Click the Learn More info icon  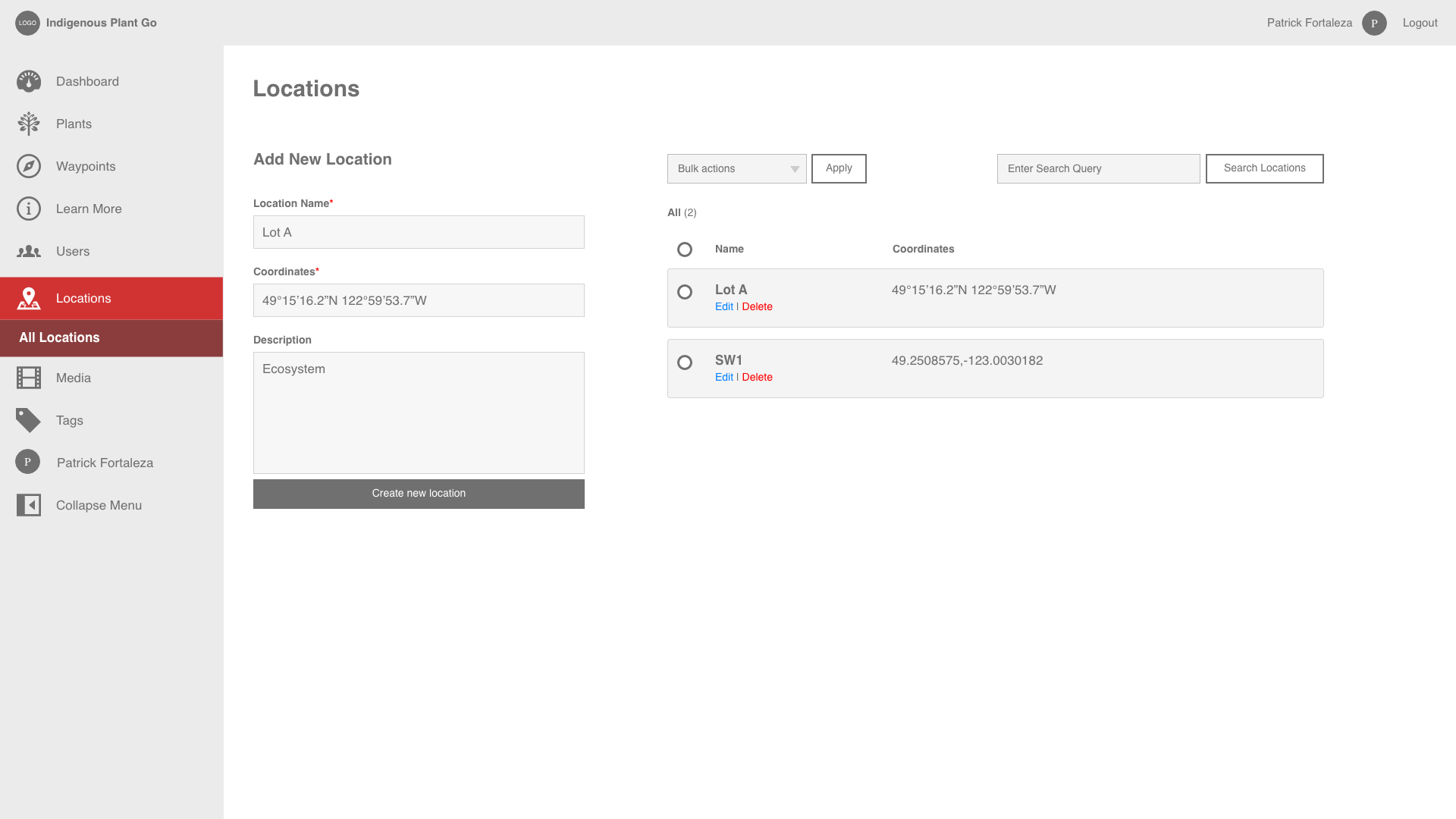(29, 209)
